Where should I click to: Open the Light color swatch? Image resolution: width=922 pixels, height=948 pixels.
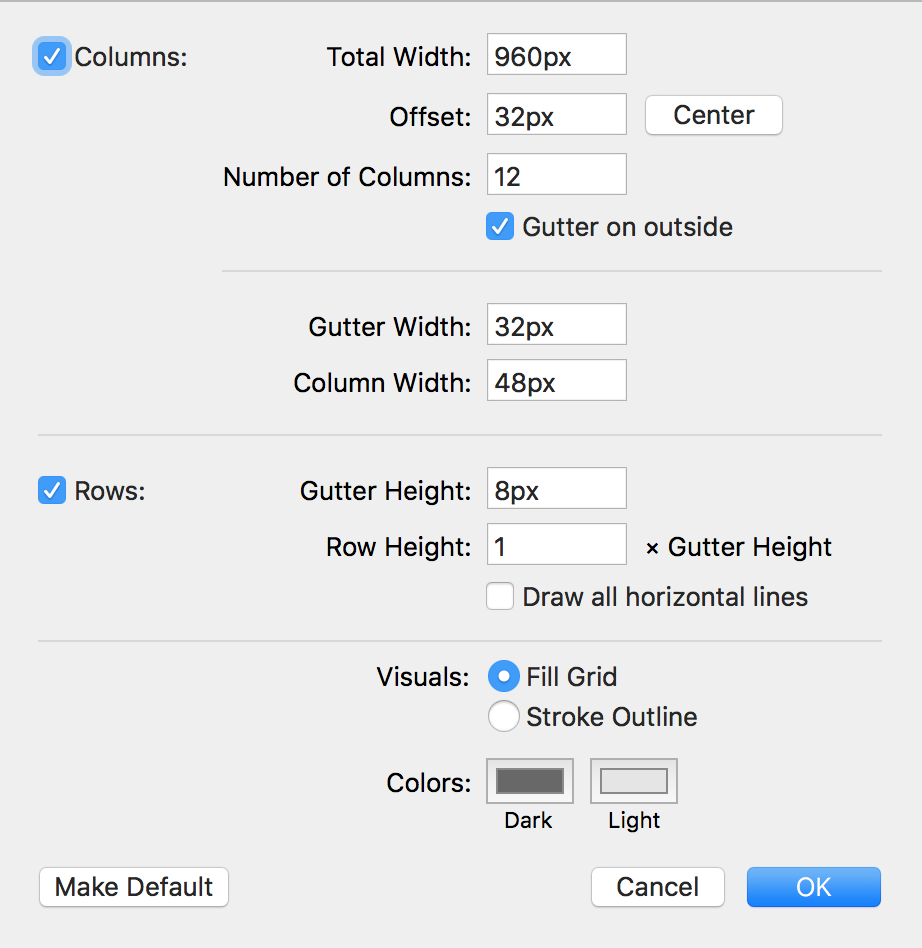tap(634, 781)
